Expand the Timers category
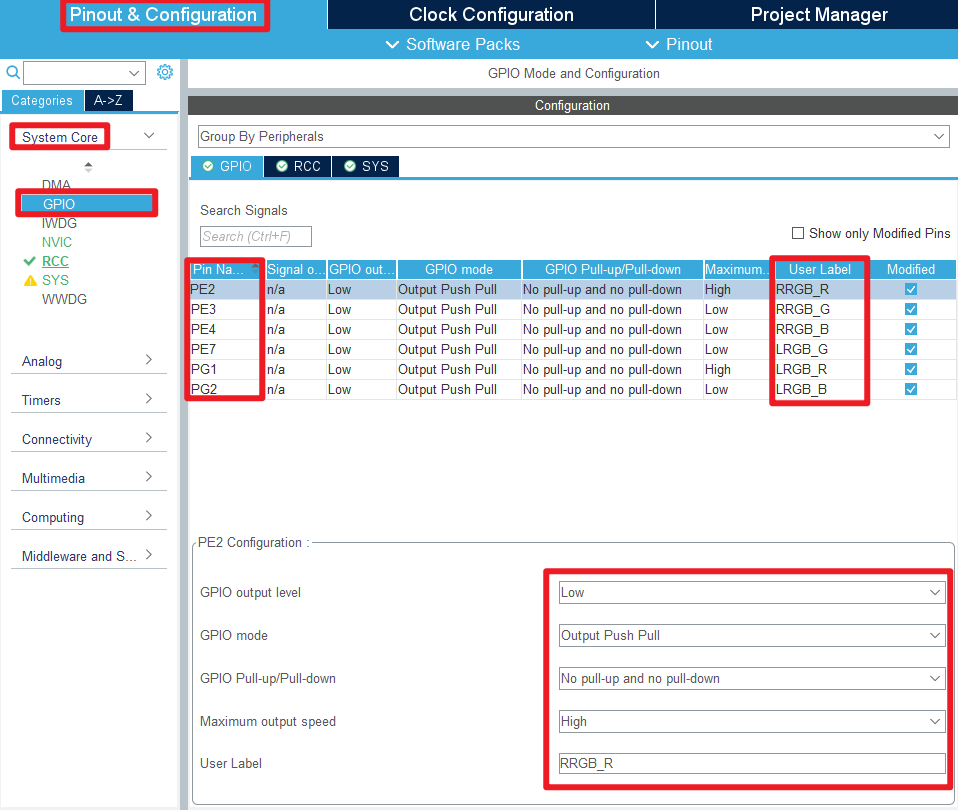The image size is (958, 810). [148, 399]
